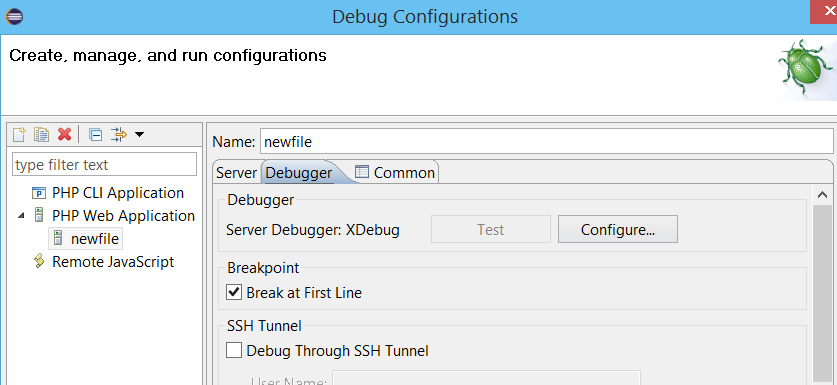
Task: Click the PHP CLI Application icon
Action: point(39,193)
